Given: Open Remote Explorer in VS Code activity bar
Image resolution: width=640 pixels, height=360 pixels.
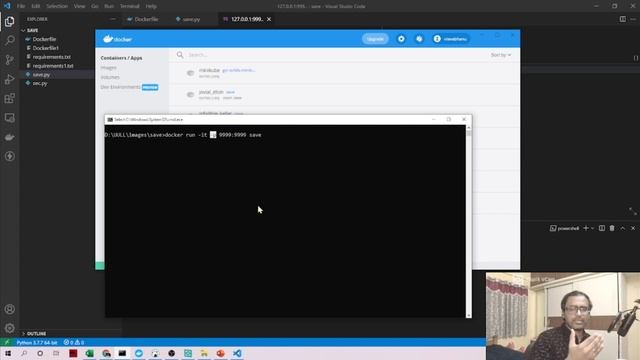Looking at the screenshot, I should coord(9,118).
